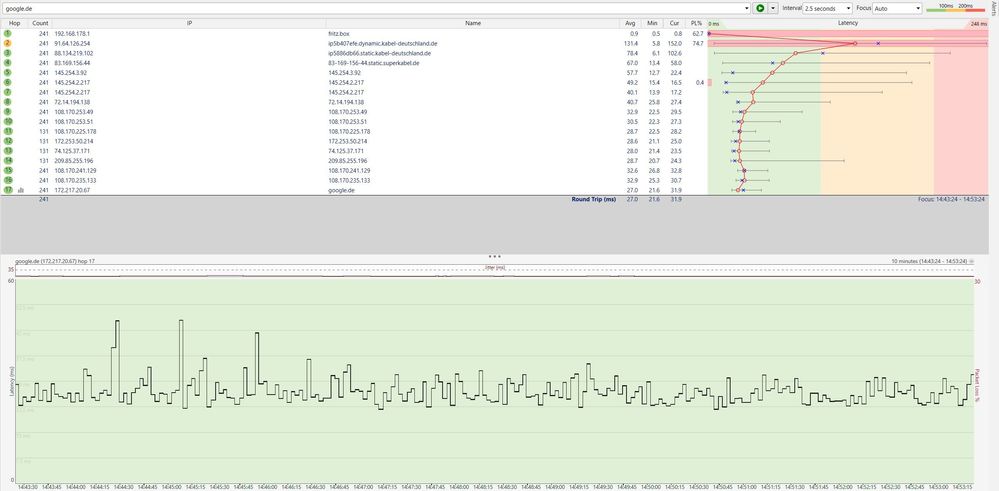Click IP address 192.168.178.1

[x=73, y=33]
